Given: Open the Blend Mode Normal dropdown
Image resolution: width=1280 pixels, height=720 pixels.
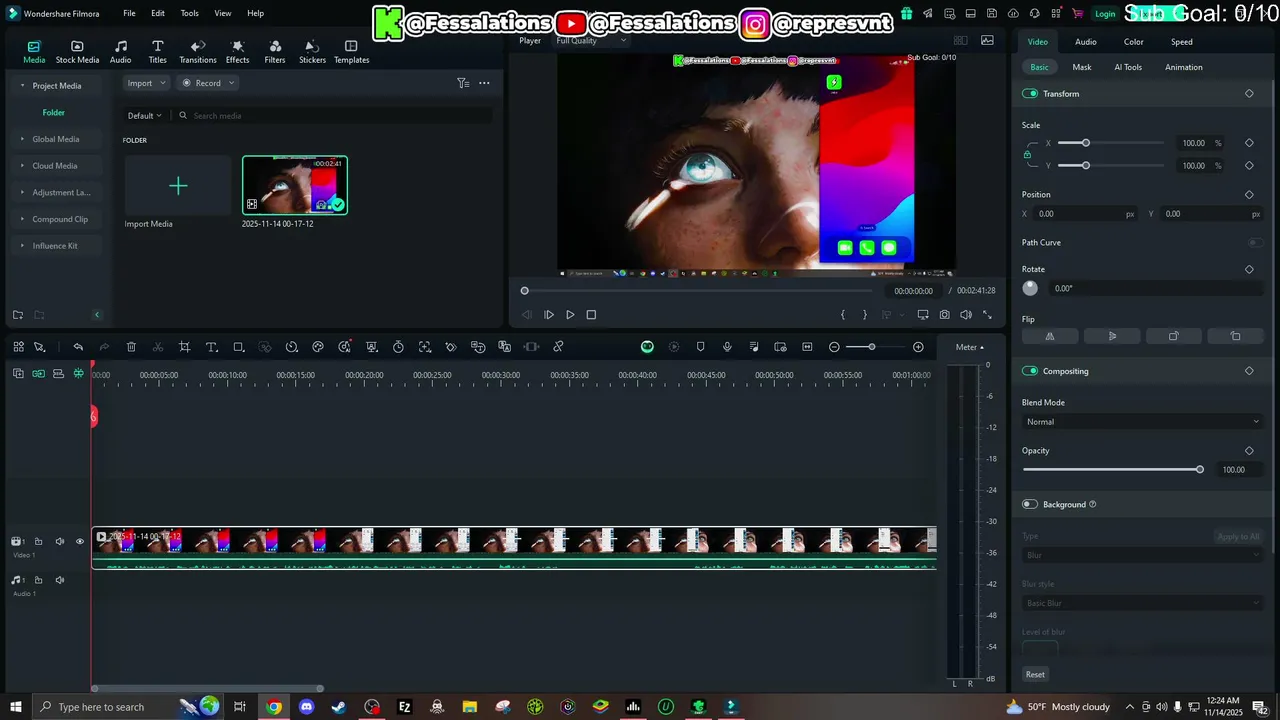Looking at the screenshot, I should point(1142,422).
